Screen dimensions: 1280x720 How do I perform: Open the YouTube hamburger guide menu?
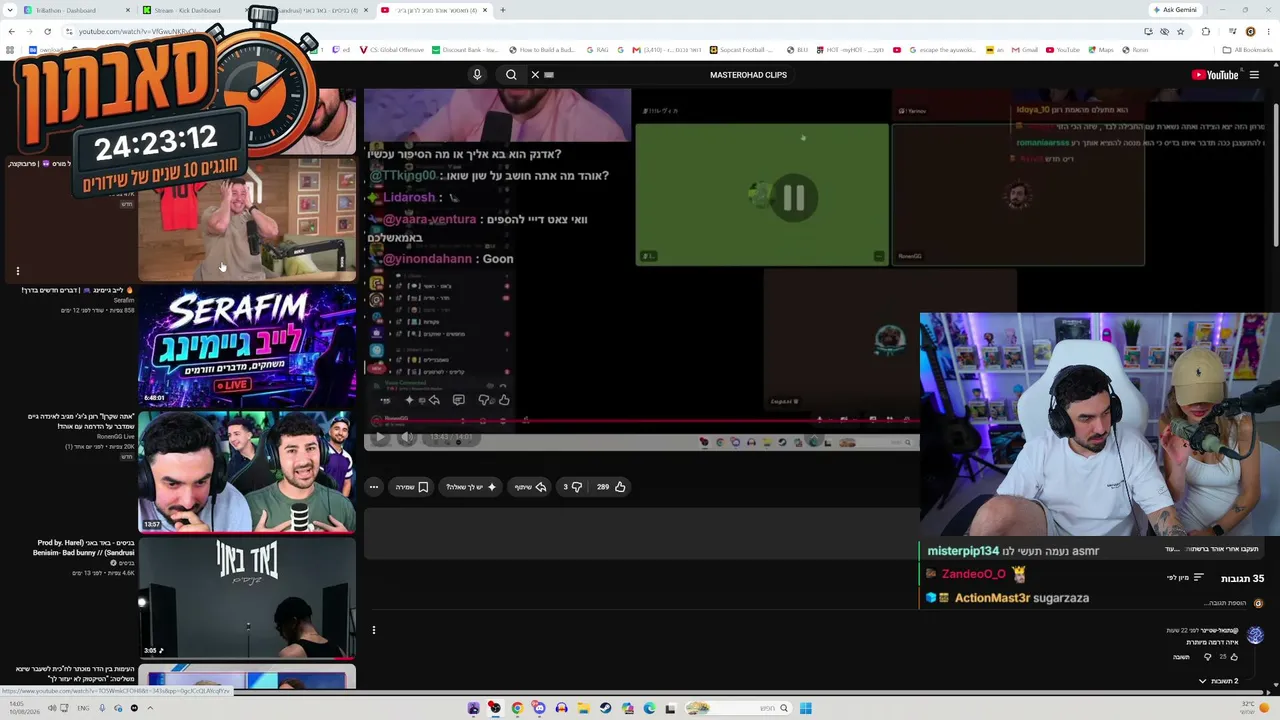point(1254,75)
